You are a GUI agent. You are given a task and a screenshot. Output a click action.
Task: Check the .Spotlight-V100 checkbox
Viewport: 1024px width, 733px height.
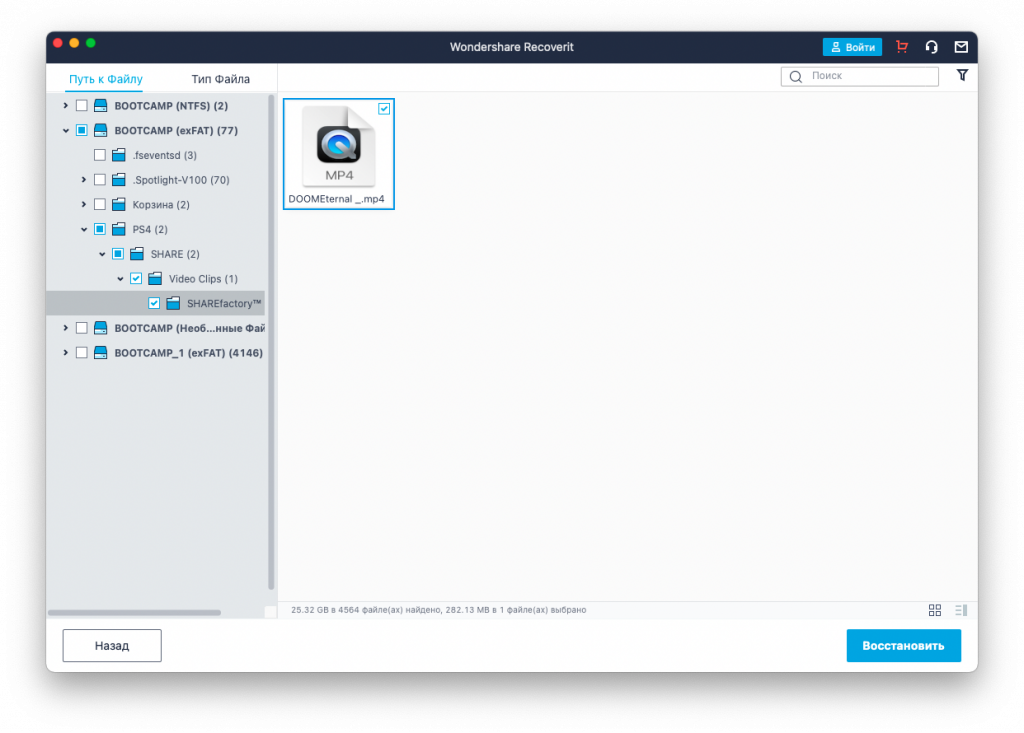[100, 180]
